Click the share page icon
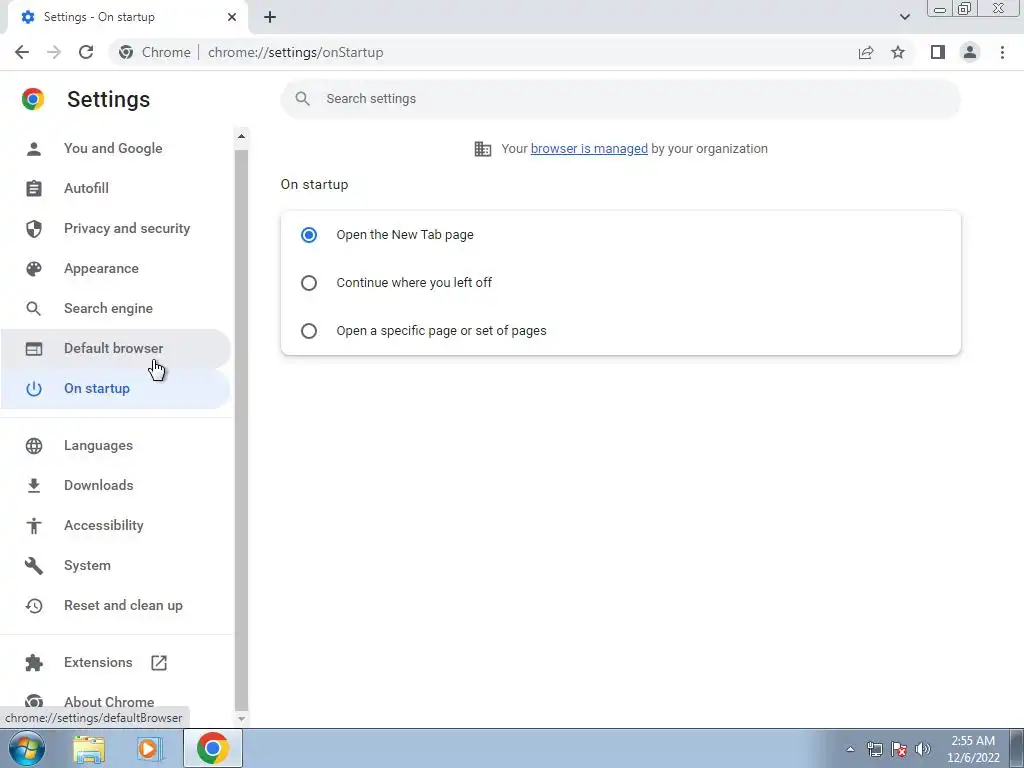 point(866,52)
